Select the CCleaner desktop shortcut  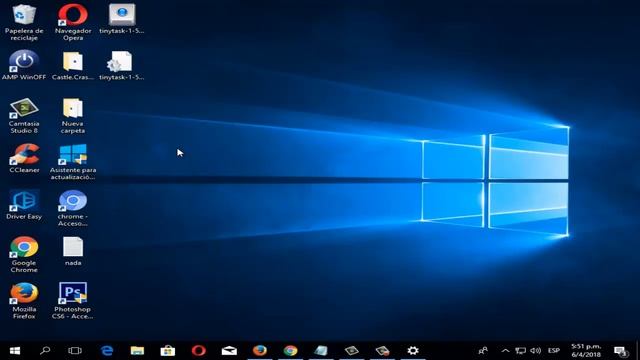pyautogui.click(x=24, y=158)
